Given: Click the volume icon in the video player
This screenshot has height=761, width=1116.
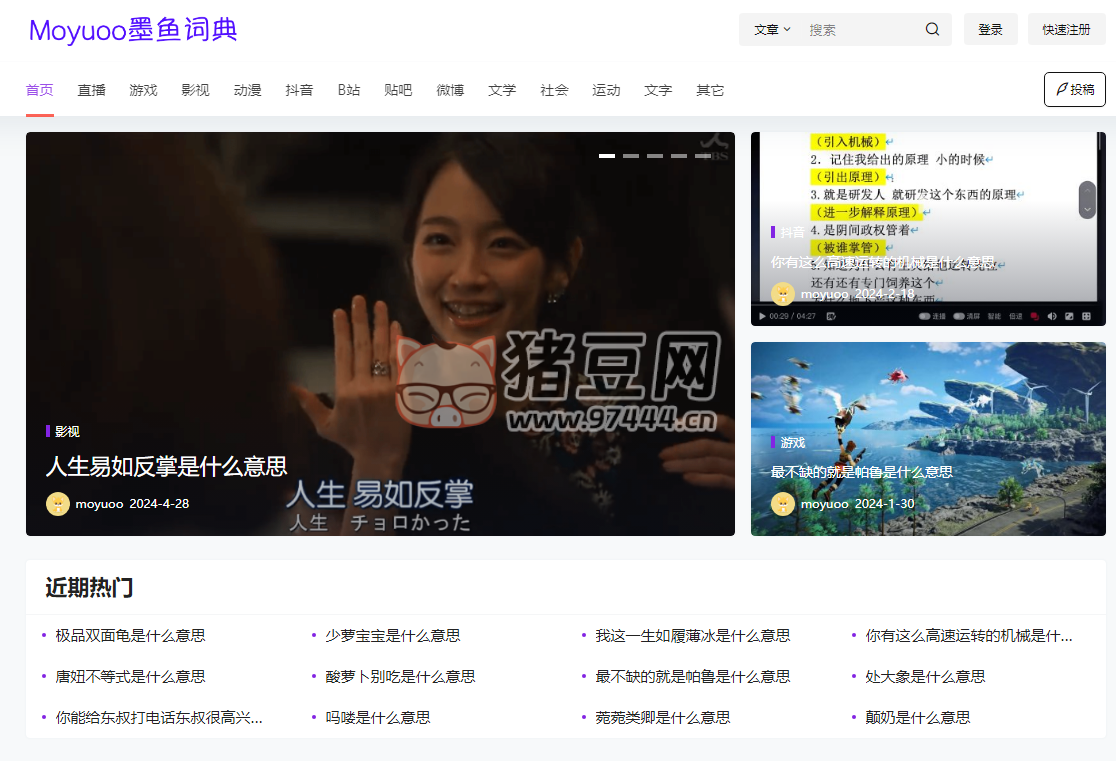Looking at the screenshot, I should point(1051,315).
